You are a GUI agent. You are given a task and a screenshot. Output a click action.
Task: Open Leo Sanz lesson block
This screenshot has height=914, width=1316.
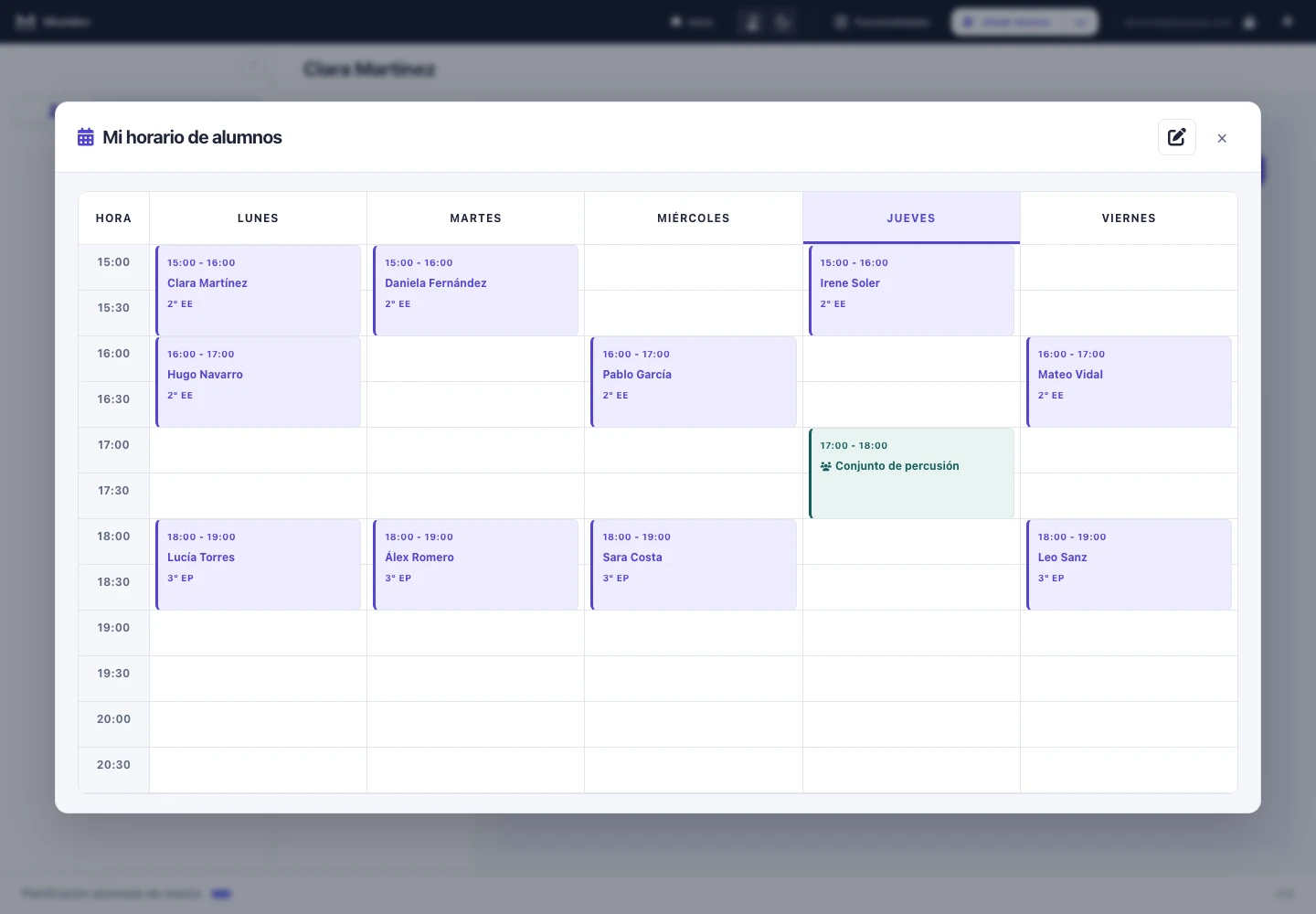point(1129,564)
